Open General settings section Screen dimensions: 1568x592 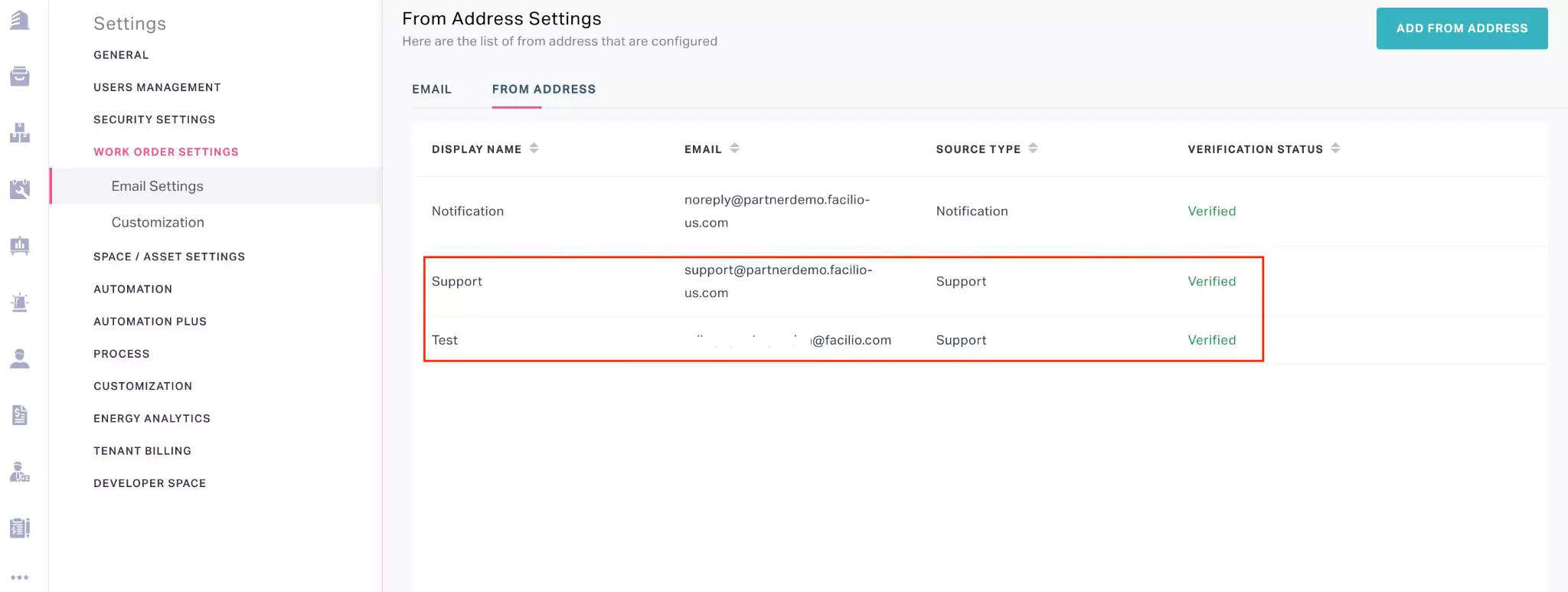coord(121,55)
